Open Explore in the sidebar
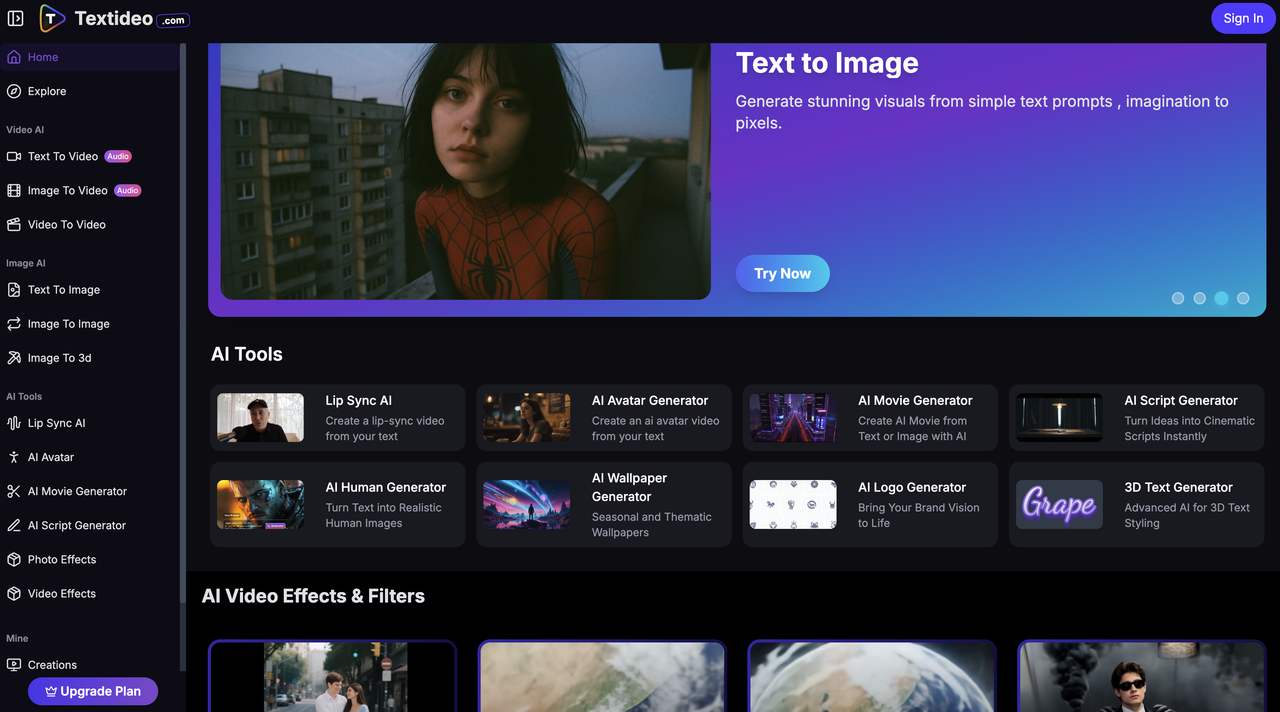 click(x=90, y=91)
